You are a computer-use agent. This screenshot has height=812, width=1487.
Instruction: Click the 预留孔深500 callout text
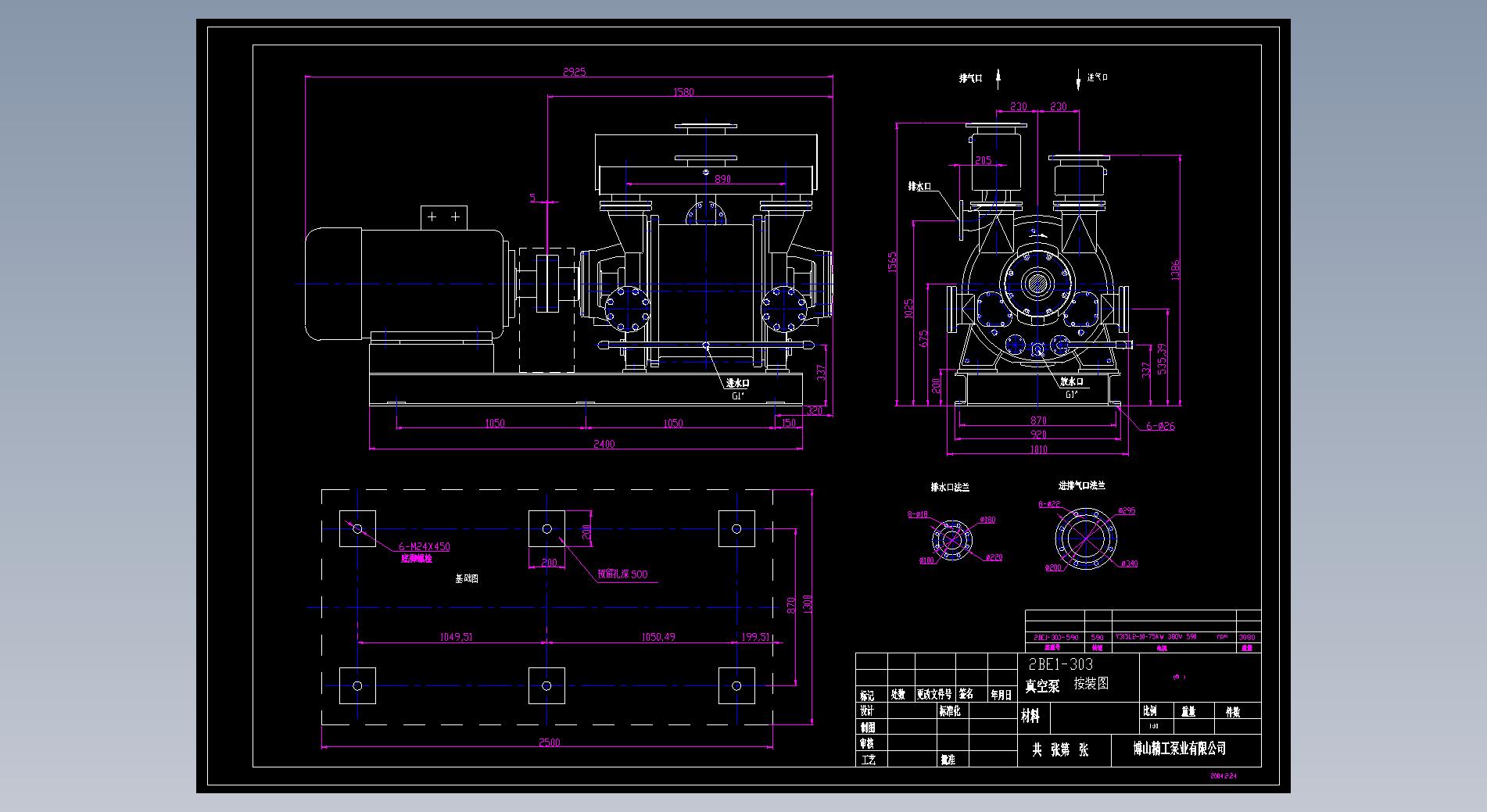tap(622, 574)
